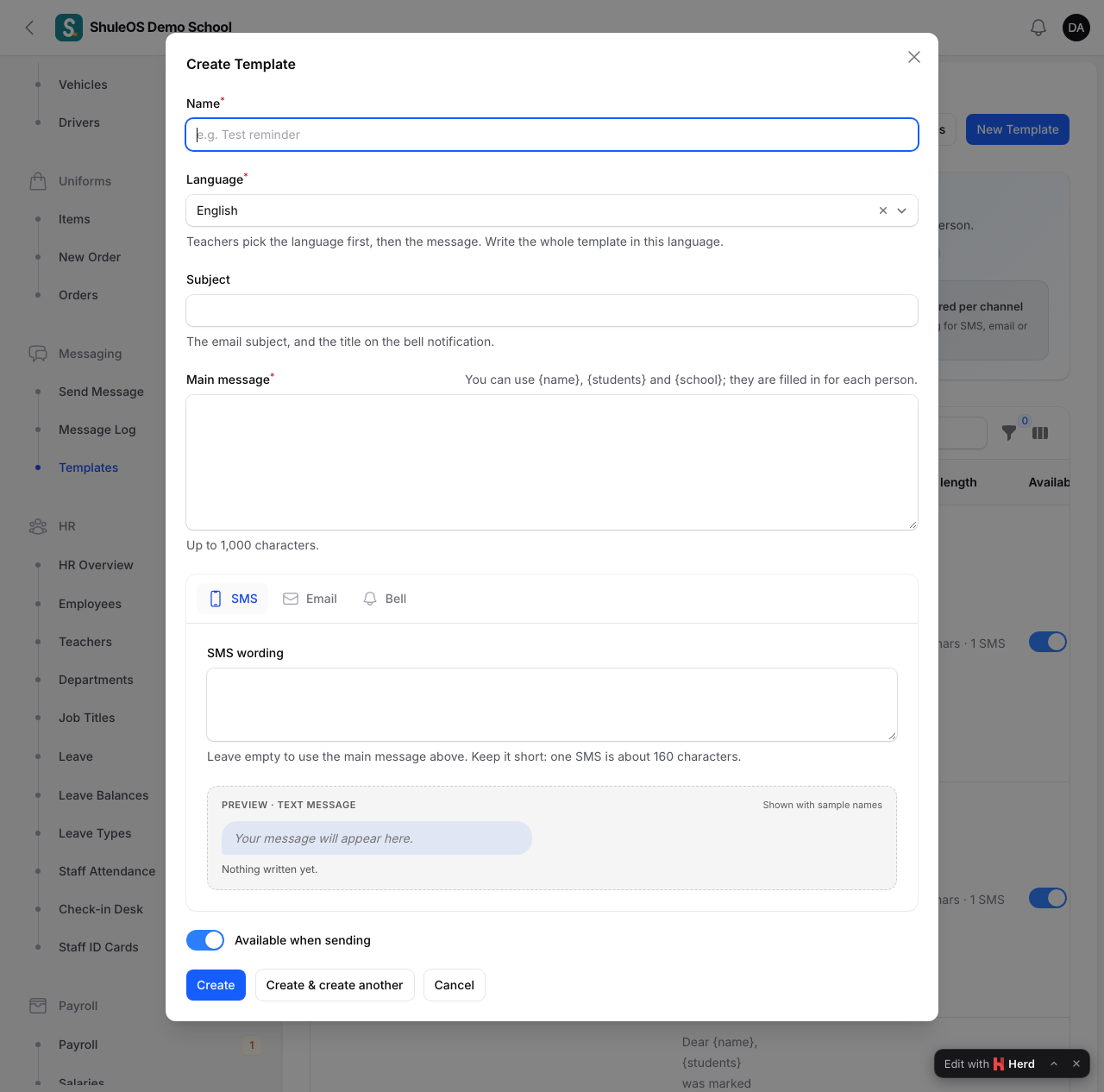Expand the Herd edit bar caret

tap(1054, 1064)
